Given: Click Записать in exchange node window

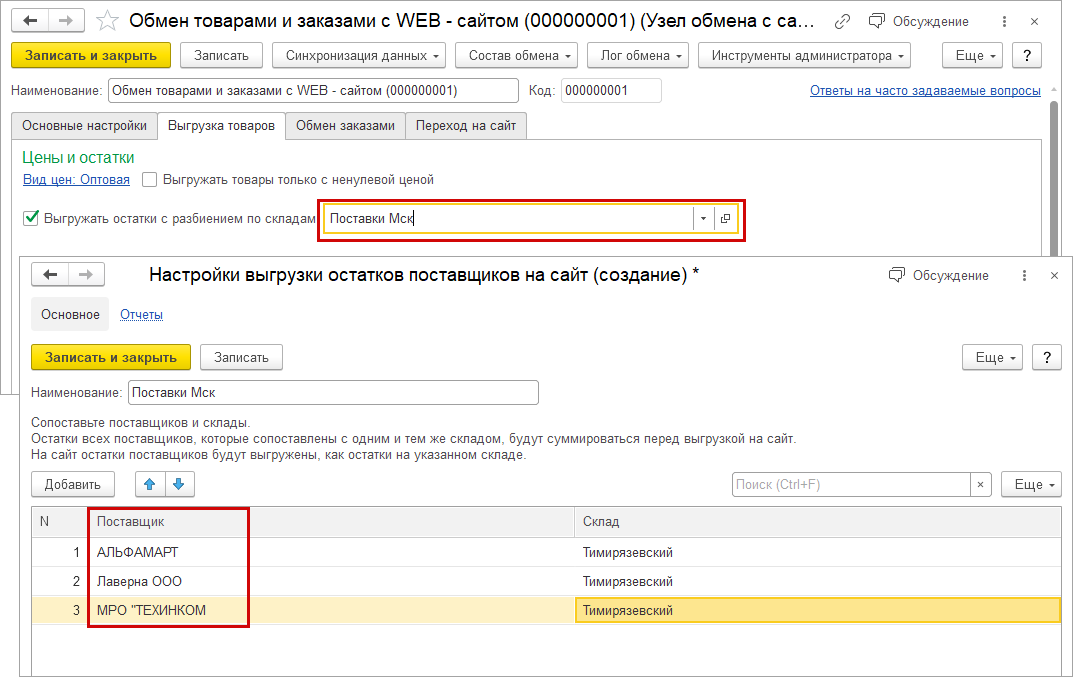Looking at the screenshot, I should pos(221,55).
